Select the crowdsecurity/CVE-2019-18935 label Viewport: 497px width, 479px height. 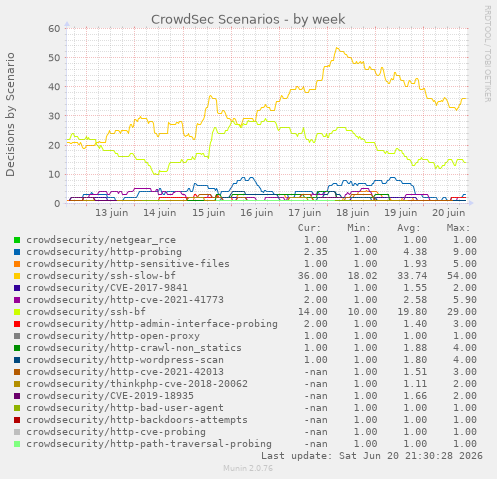pos(110,396)
